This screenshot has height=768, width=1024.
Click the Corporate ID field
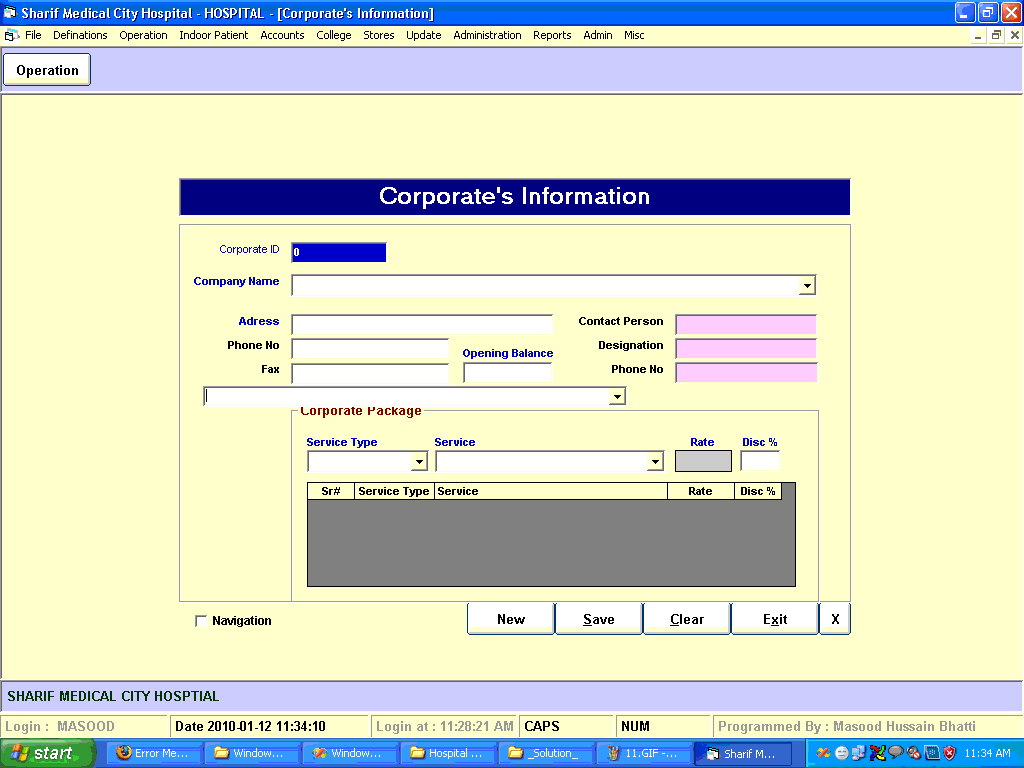tap(339, 252)
